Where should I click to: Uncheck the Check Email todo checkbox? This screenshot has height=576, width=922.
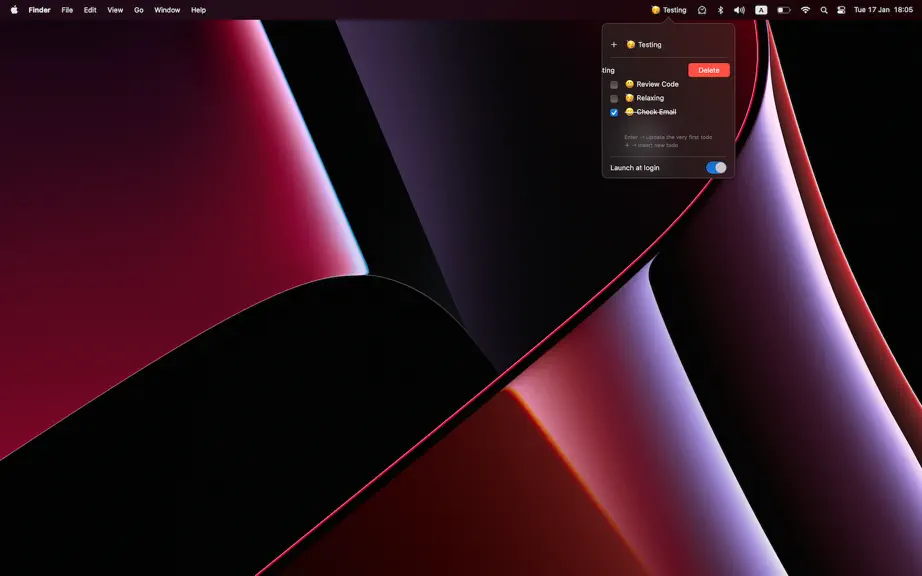pyautogui.click(x=614, y=112)
